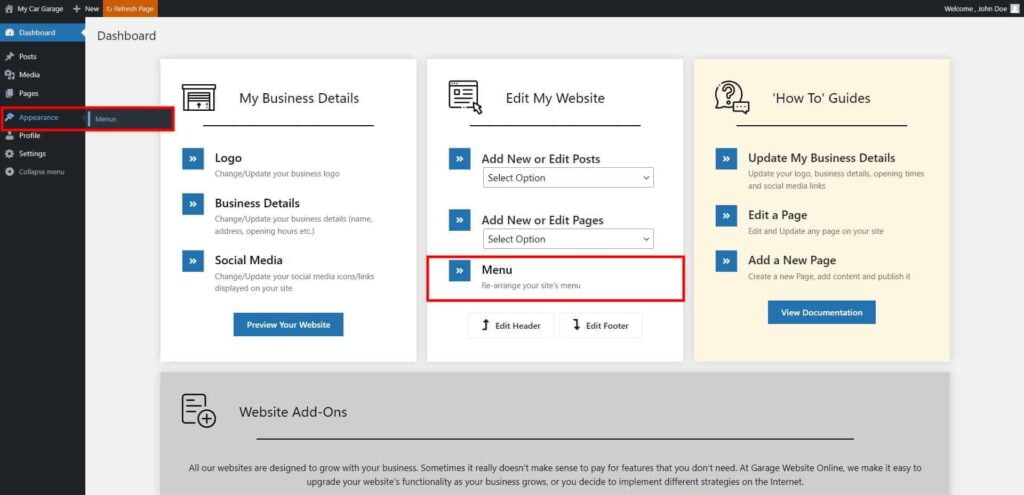Click the blue arrow beside Edit a Page
Viewport: 1024px width, 495px height.
coord(726,216)
